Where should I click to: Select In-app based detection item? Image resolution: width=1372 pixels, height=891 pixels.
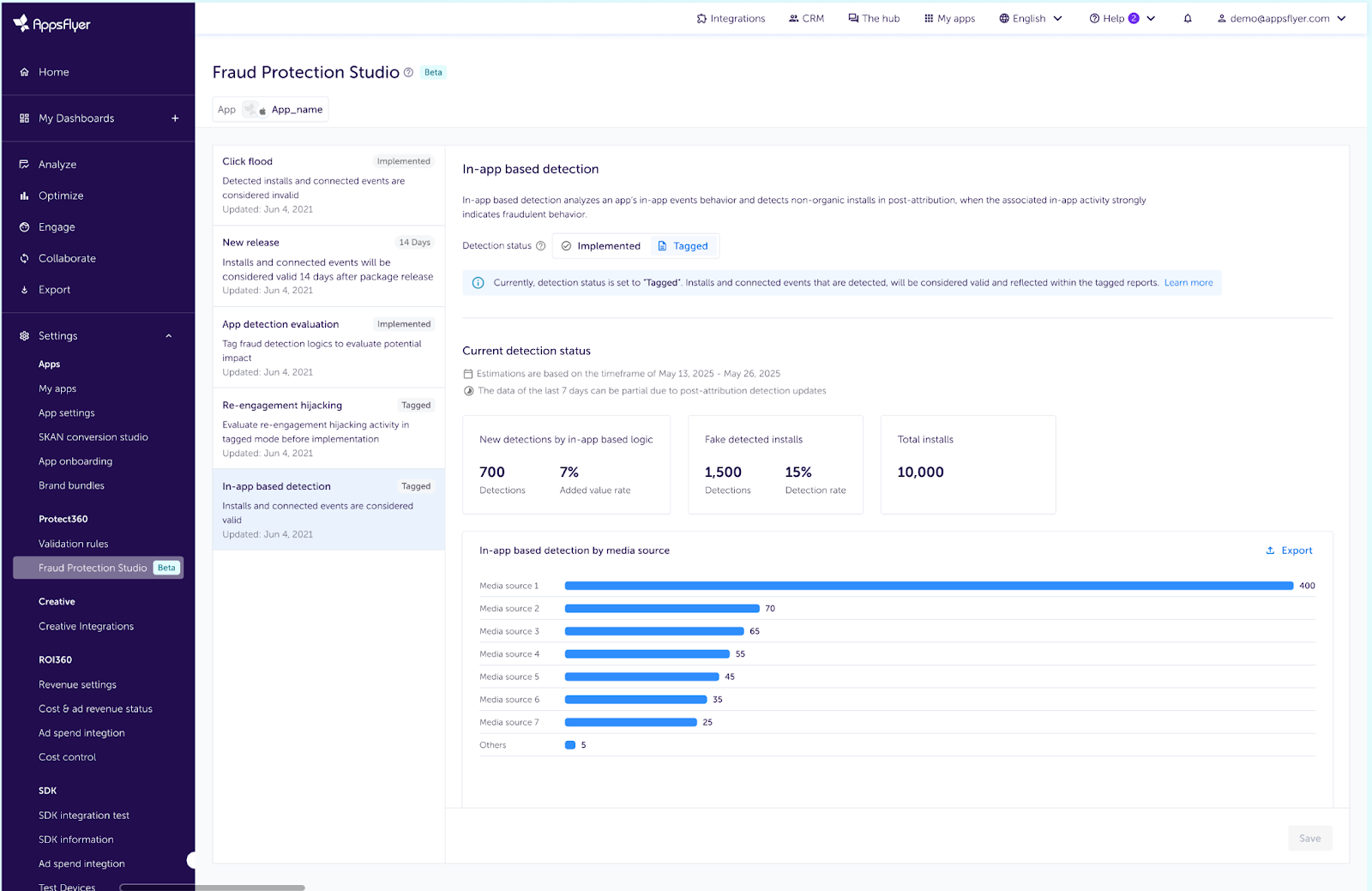pyautogui.click(x=328, y=509)
